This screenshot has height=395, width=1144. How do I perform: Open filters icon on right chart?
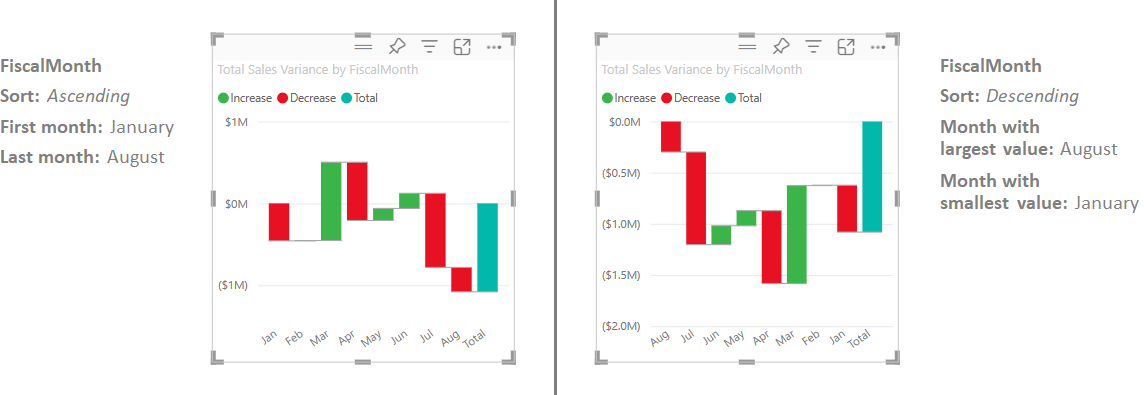pyautogui.click(x=813, y=47)
